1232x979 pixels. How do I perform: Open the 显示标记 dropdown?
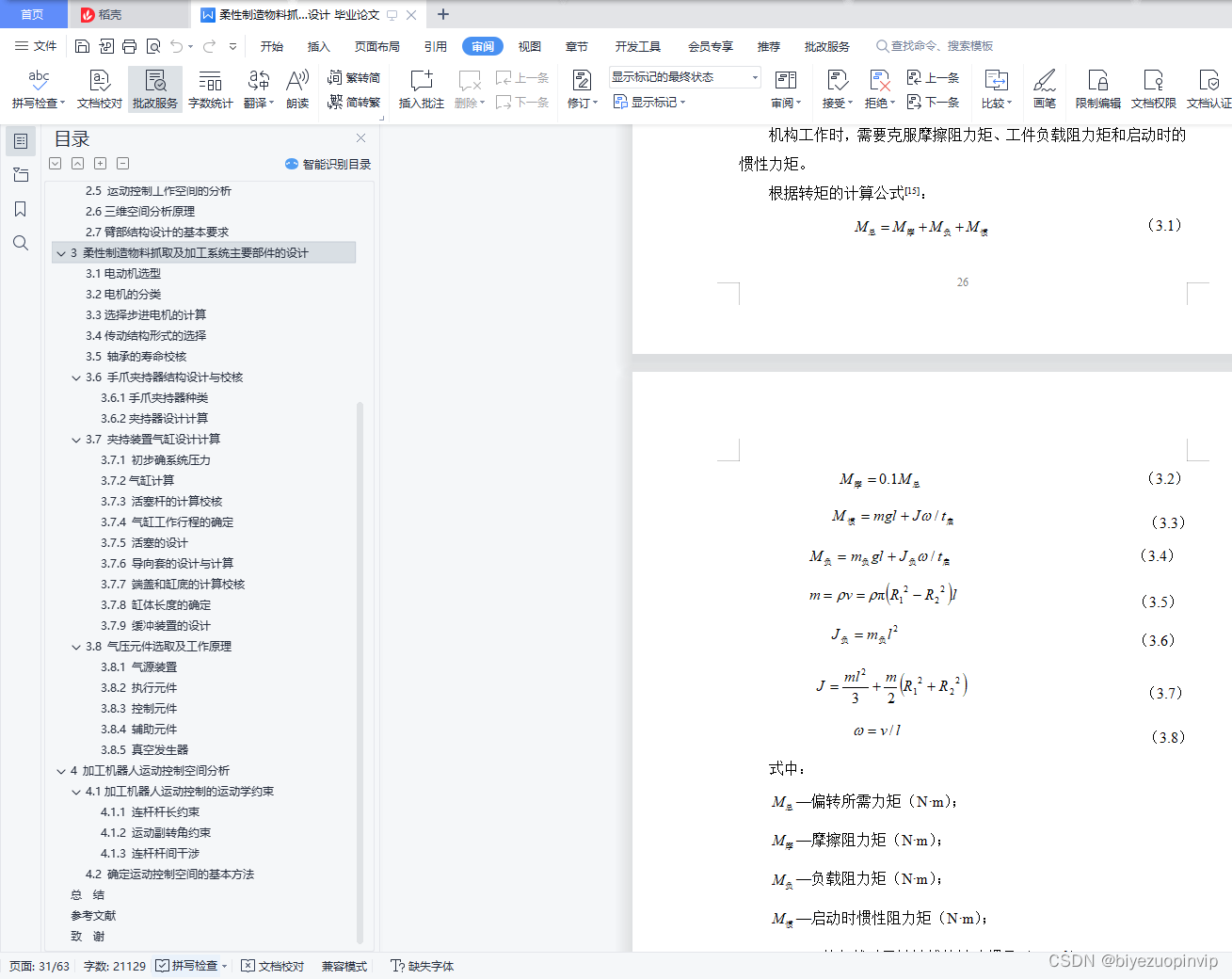(x=649, y=102)
